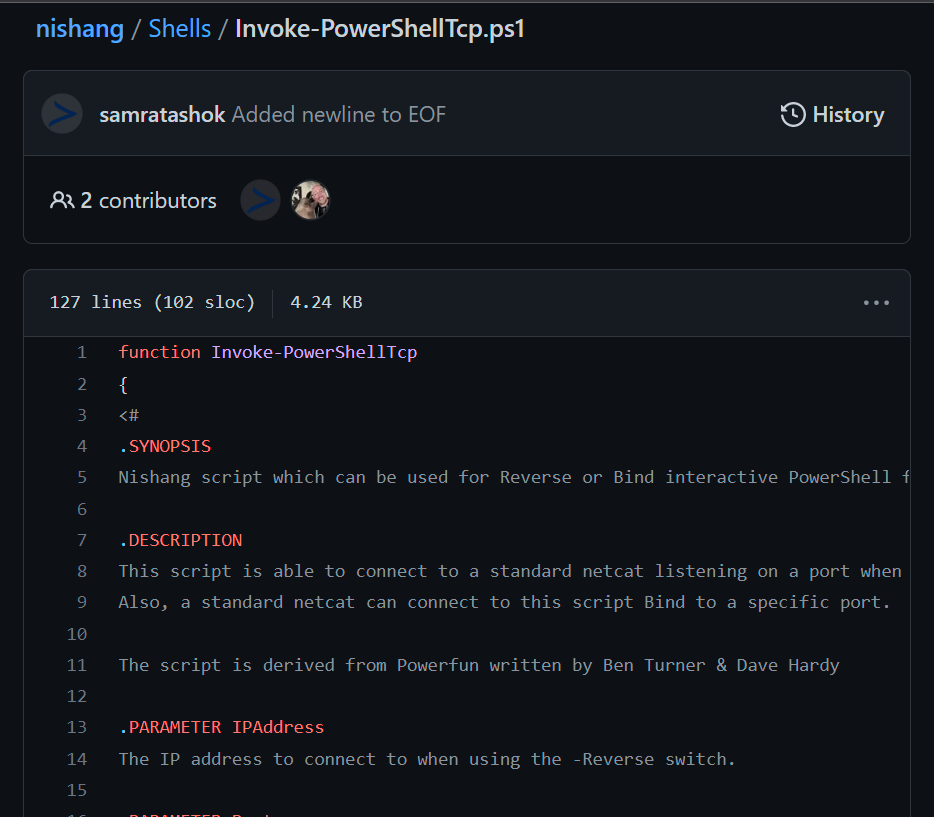Viewport: 934px width, 817px height.
Task: Click the '.PARAMETER IPAddress' line
Action: pos(221,727)
